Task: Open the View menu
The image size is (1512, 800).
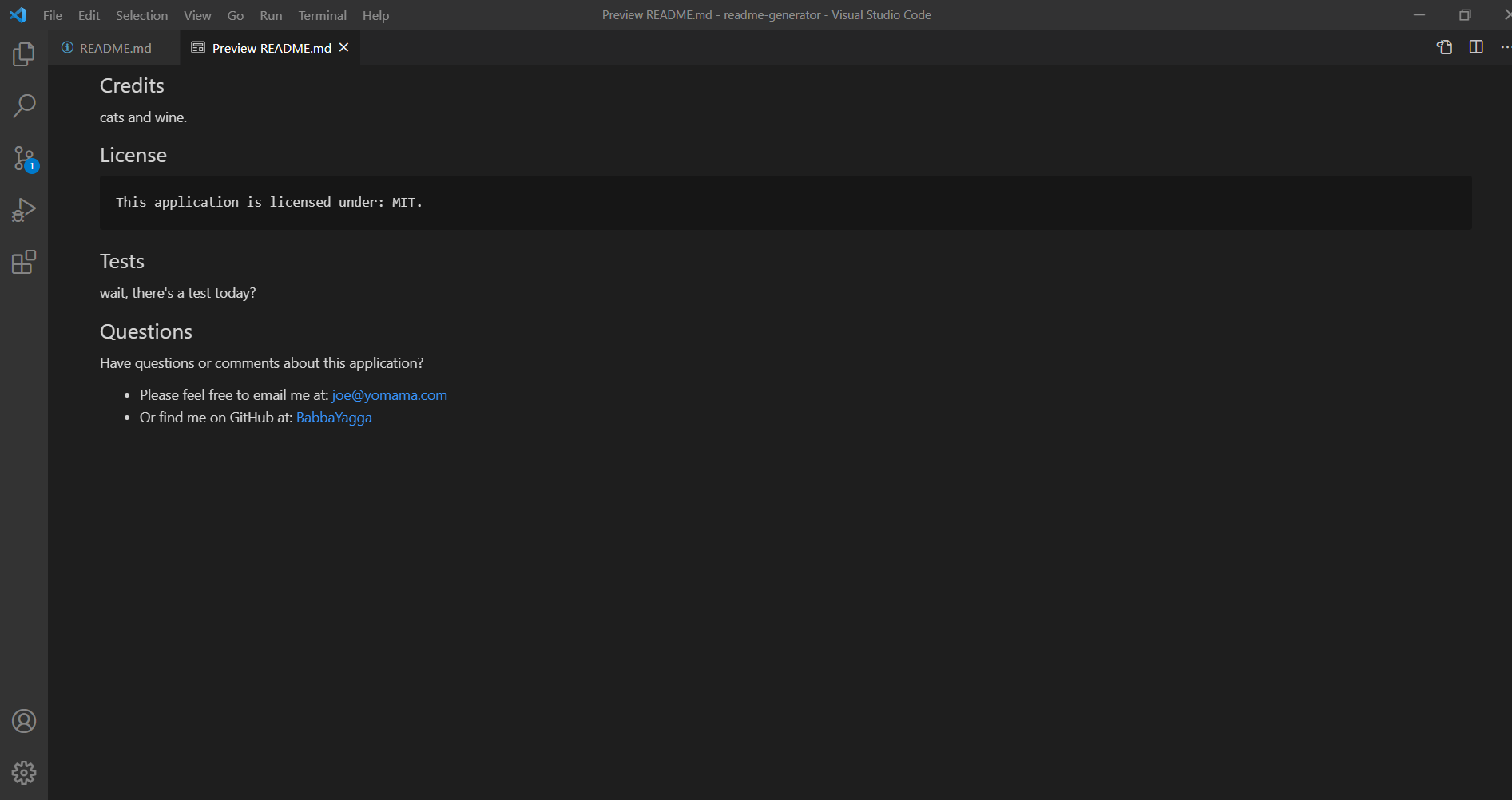Action: (196, 14)
